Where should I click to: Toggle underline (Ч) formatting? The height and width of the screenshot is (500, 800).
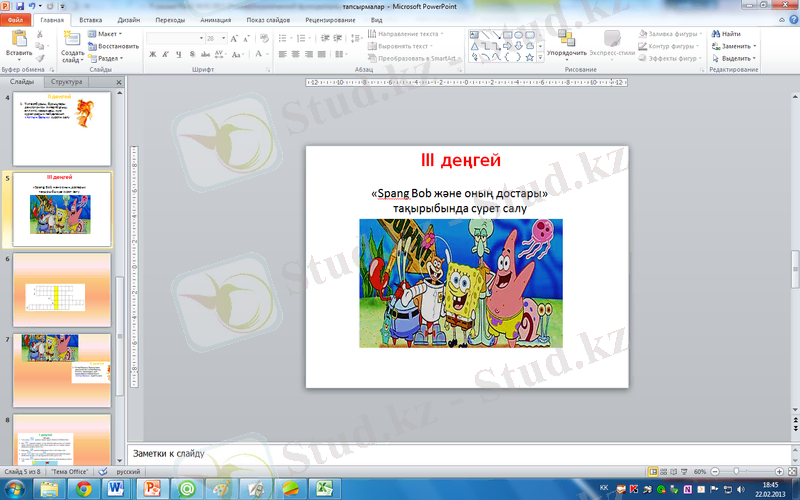177,54
